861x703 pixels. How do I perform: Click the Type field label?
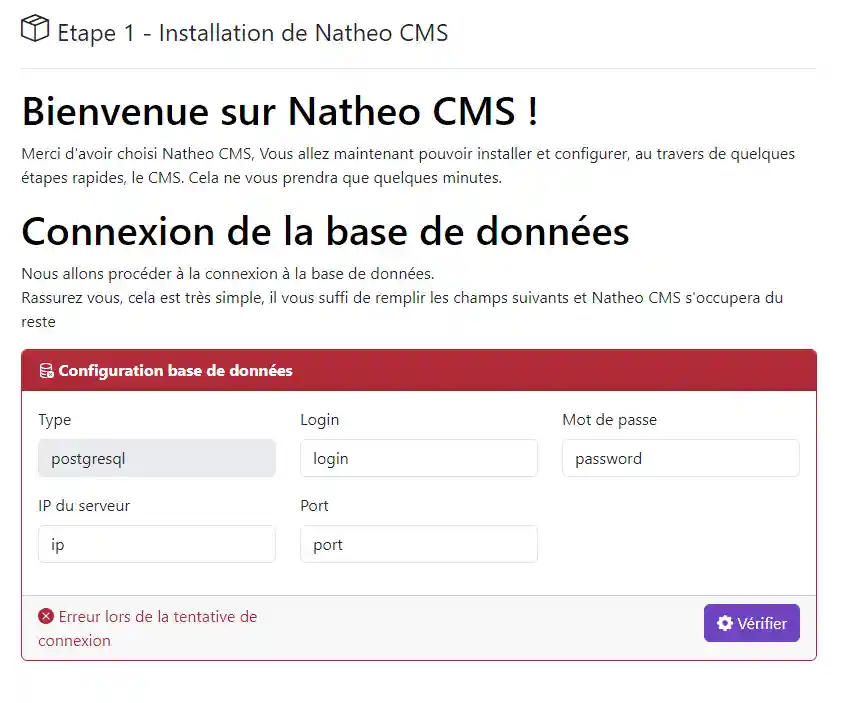[54, 420]
